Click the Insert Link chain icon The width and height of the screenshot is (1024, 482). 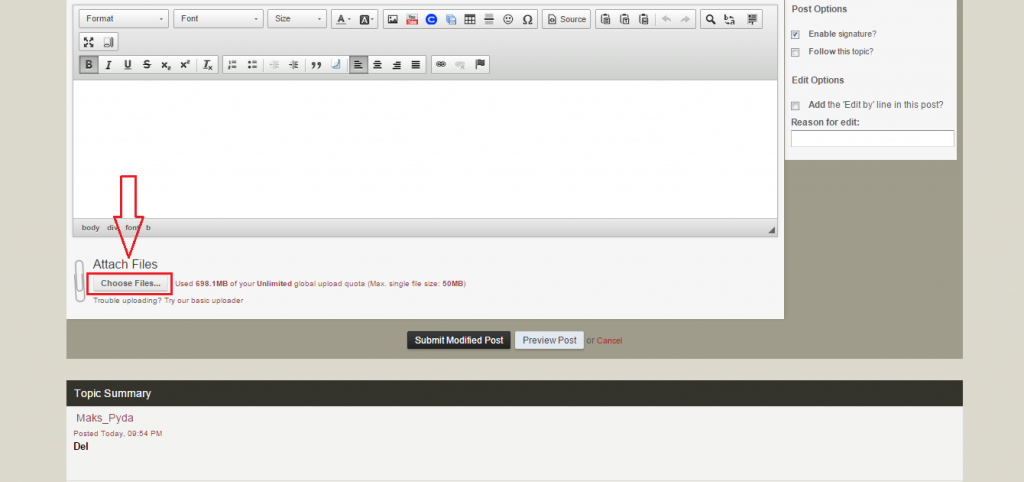[441, 64]
